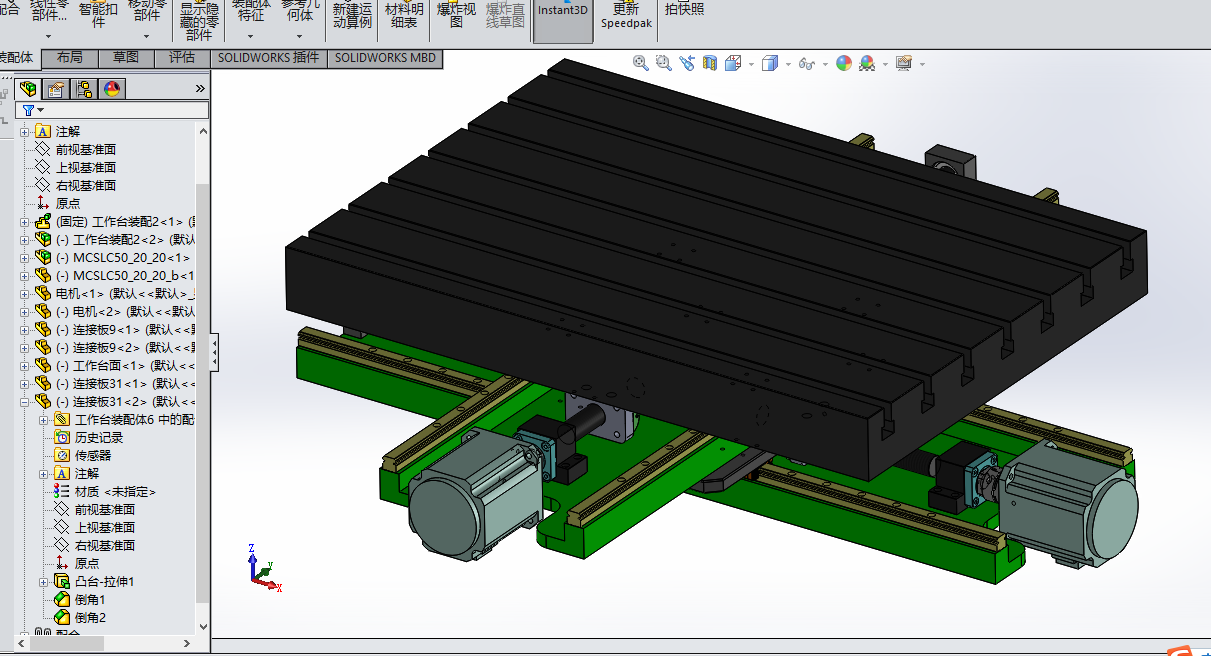Click Edit Appearance color ball icon
This screenshot has width=1211, height=656.
[x=844, y=63]
